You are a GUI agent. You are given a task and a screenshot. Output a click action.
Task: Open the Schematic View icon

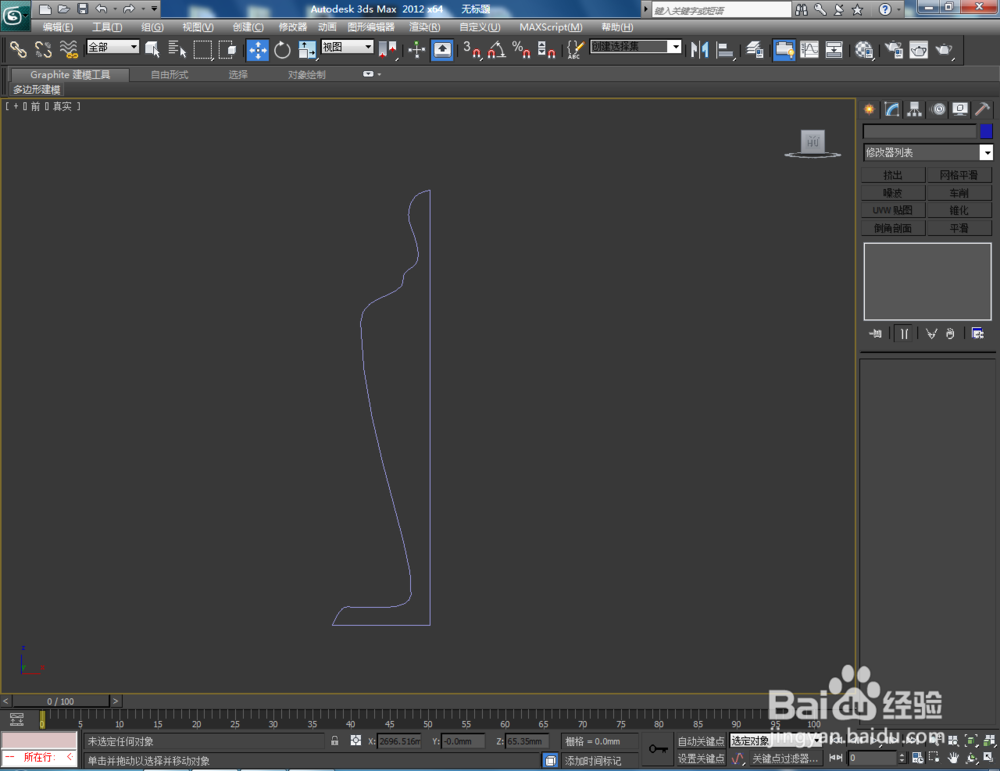point(834,49)
